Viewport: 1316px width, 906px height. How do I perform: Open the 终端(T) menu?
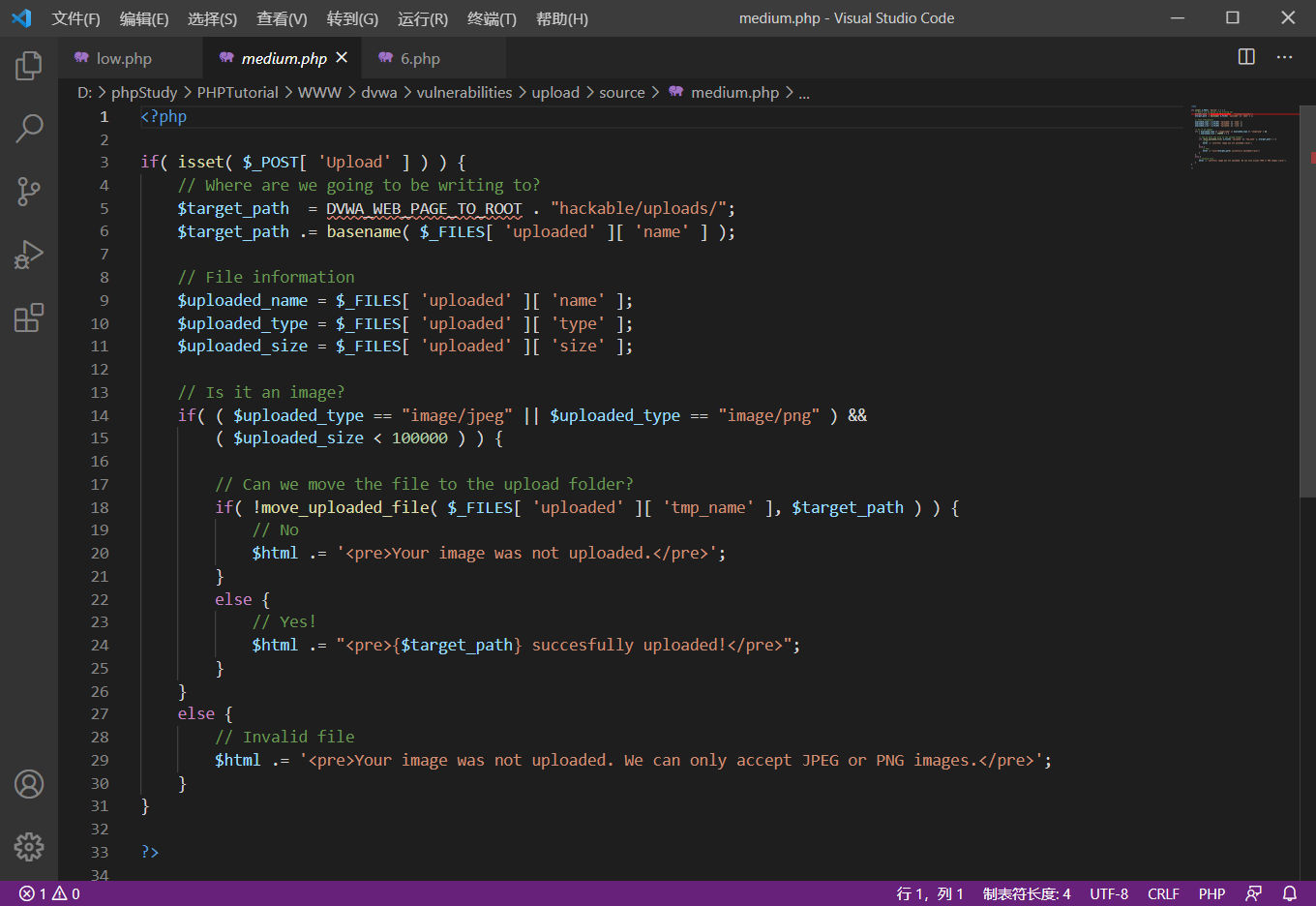pyautogui.click(x=492, y=18)
